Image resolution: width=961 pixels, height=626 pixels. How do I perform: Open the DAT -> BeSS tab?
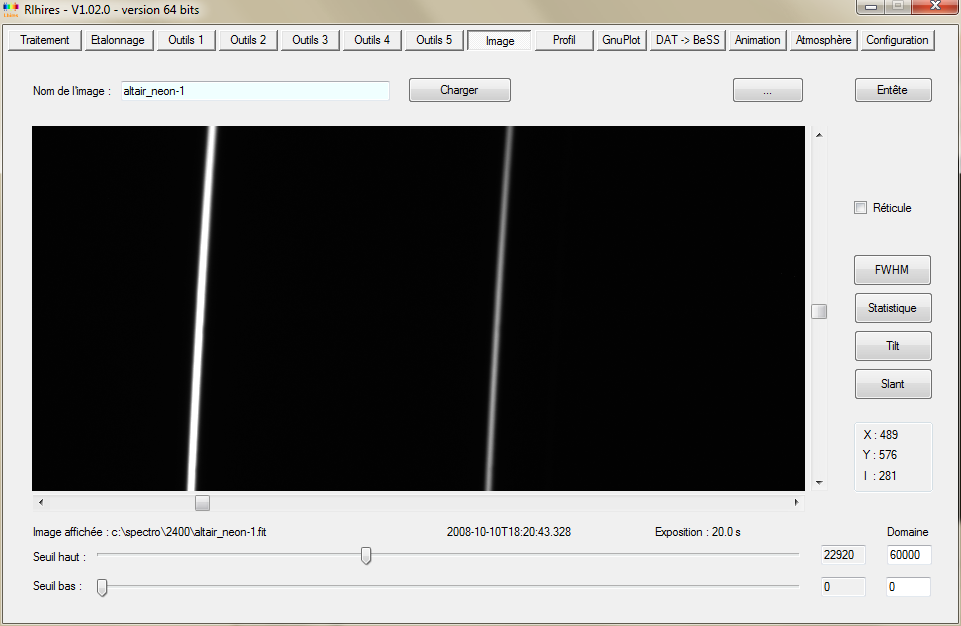(688, 40)
